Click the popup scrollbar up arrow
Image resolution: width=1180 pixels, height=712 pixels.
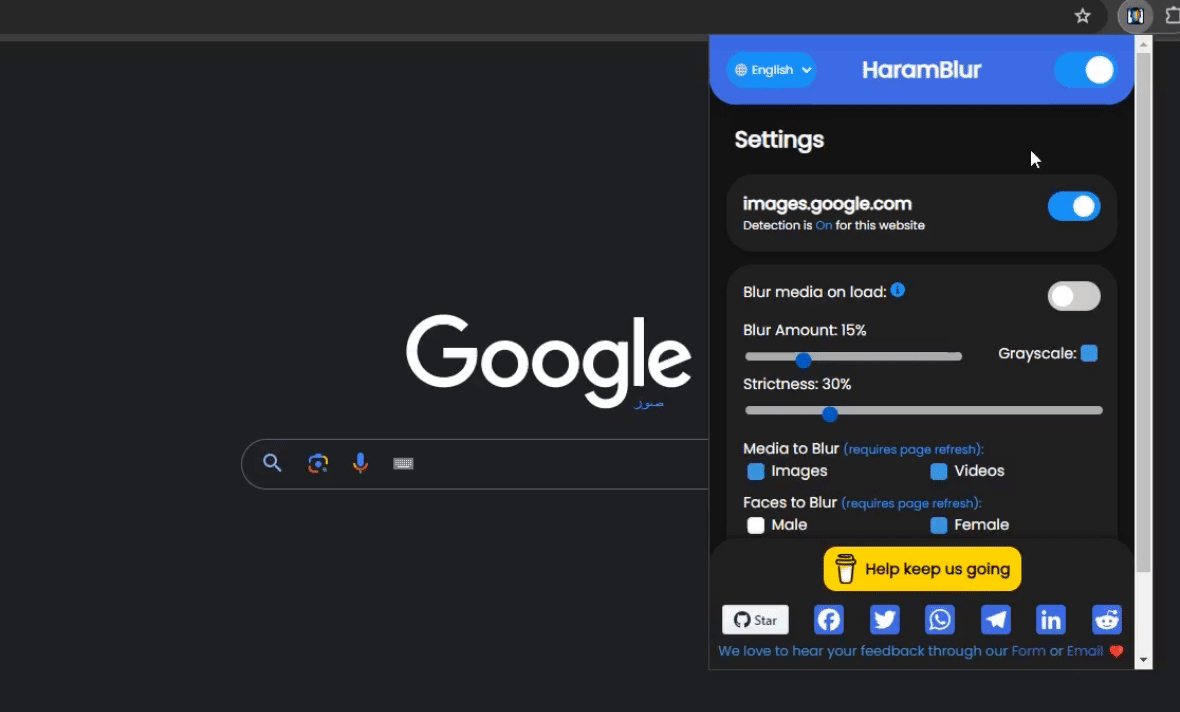coord(1143,44)
